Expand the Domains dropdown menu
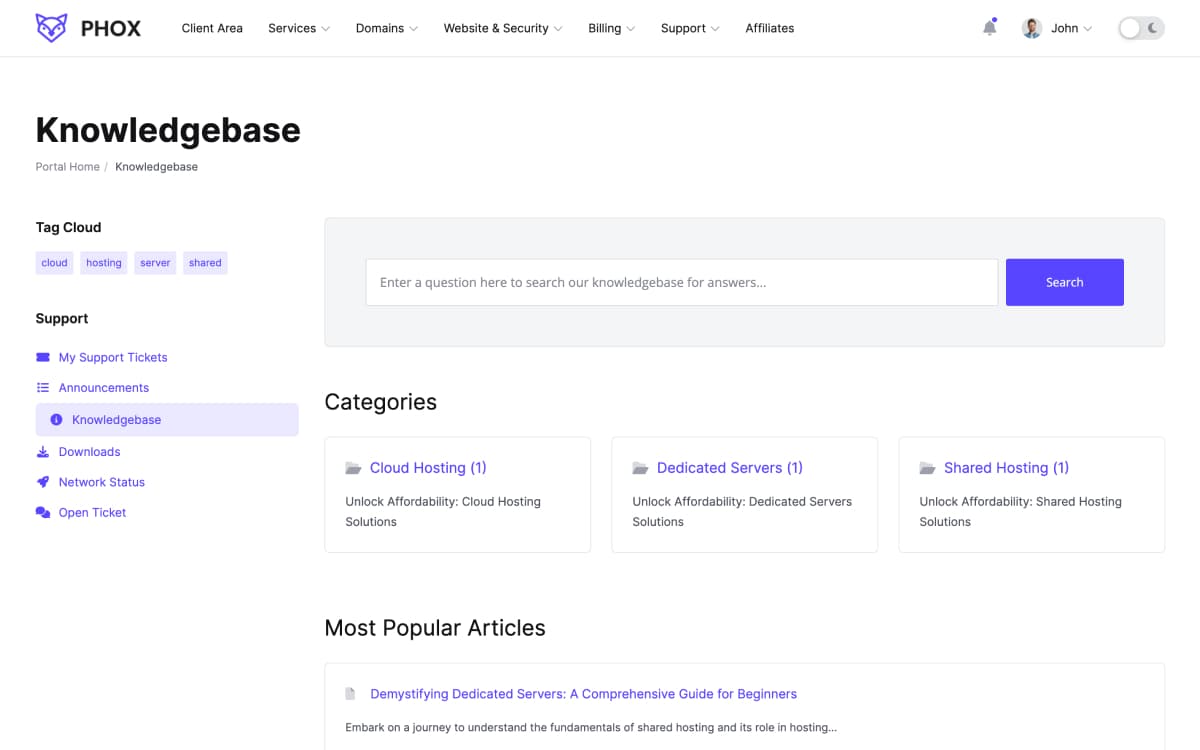 pyautogui.click(x=387, y=28)
